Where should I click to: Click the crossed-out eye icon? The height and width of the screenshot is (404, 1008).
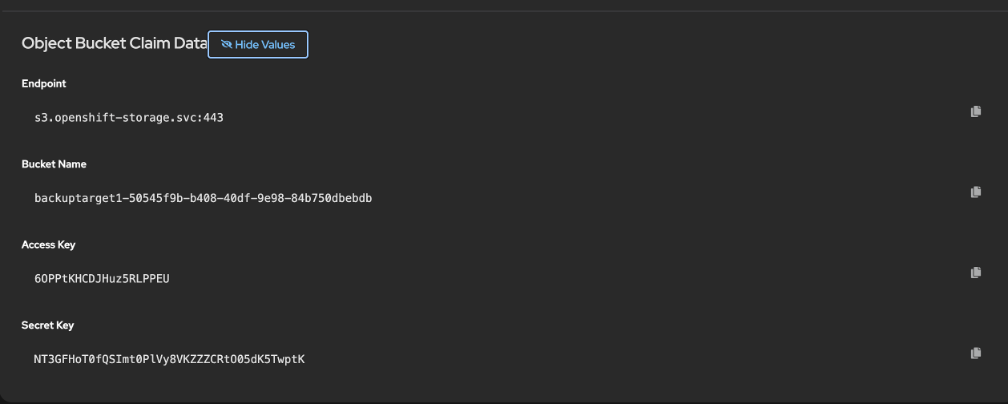tap(226, 45)
